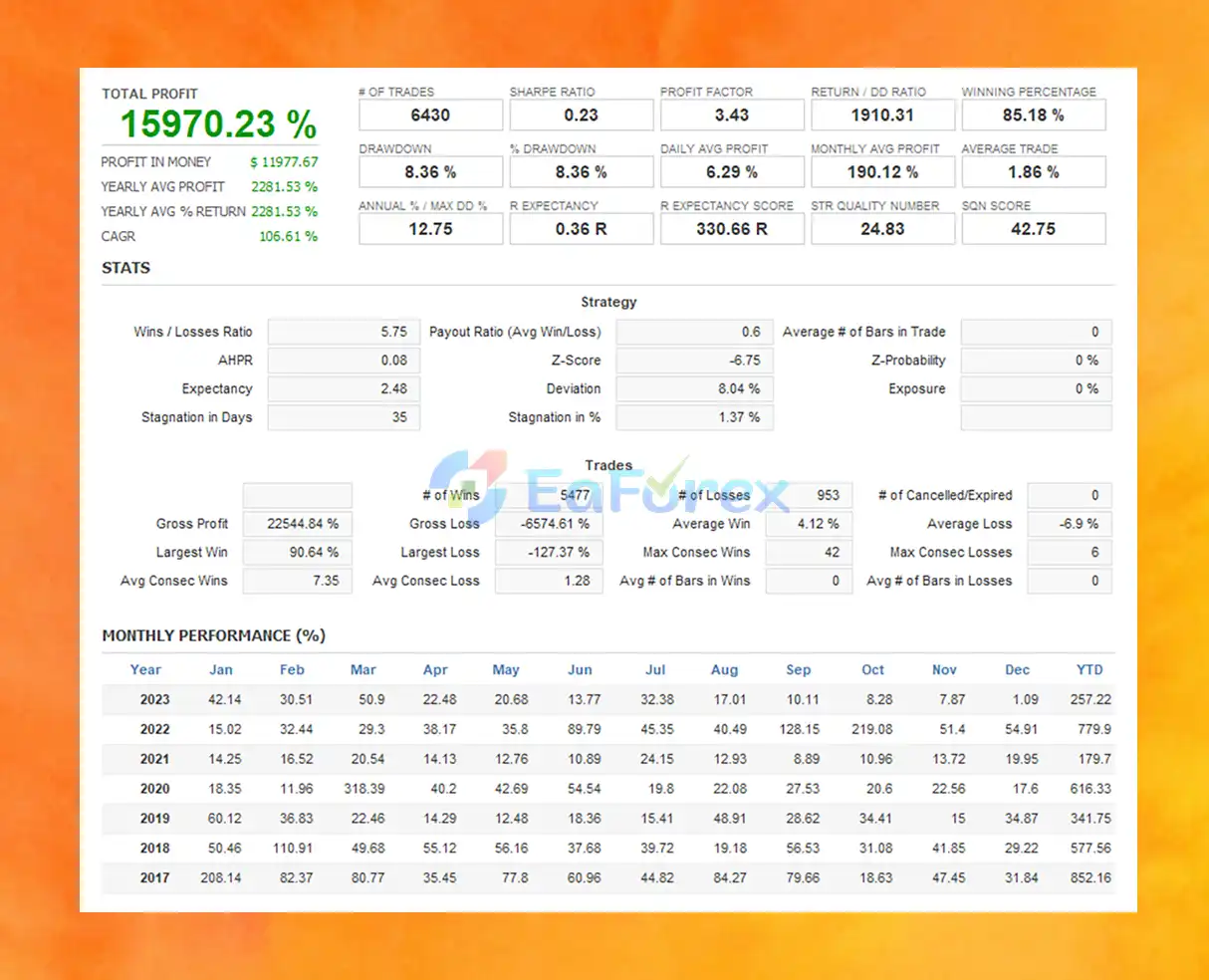1209x980 pixels.
Task: Click the YTD column header
Action: [x=1089, y=670]
